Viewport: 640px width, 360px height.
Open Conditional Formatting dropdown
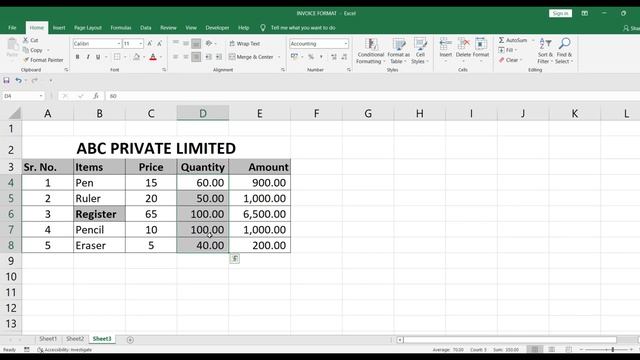coord(370,51)
